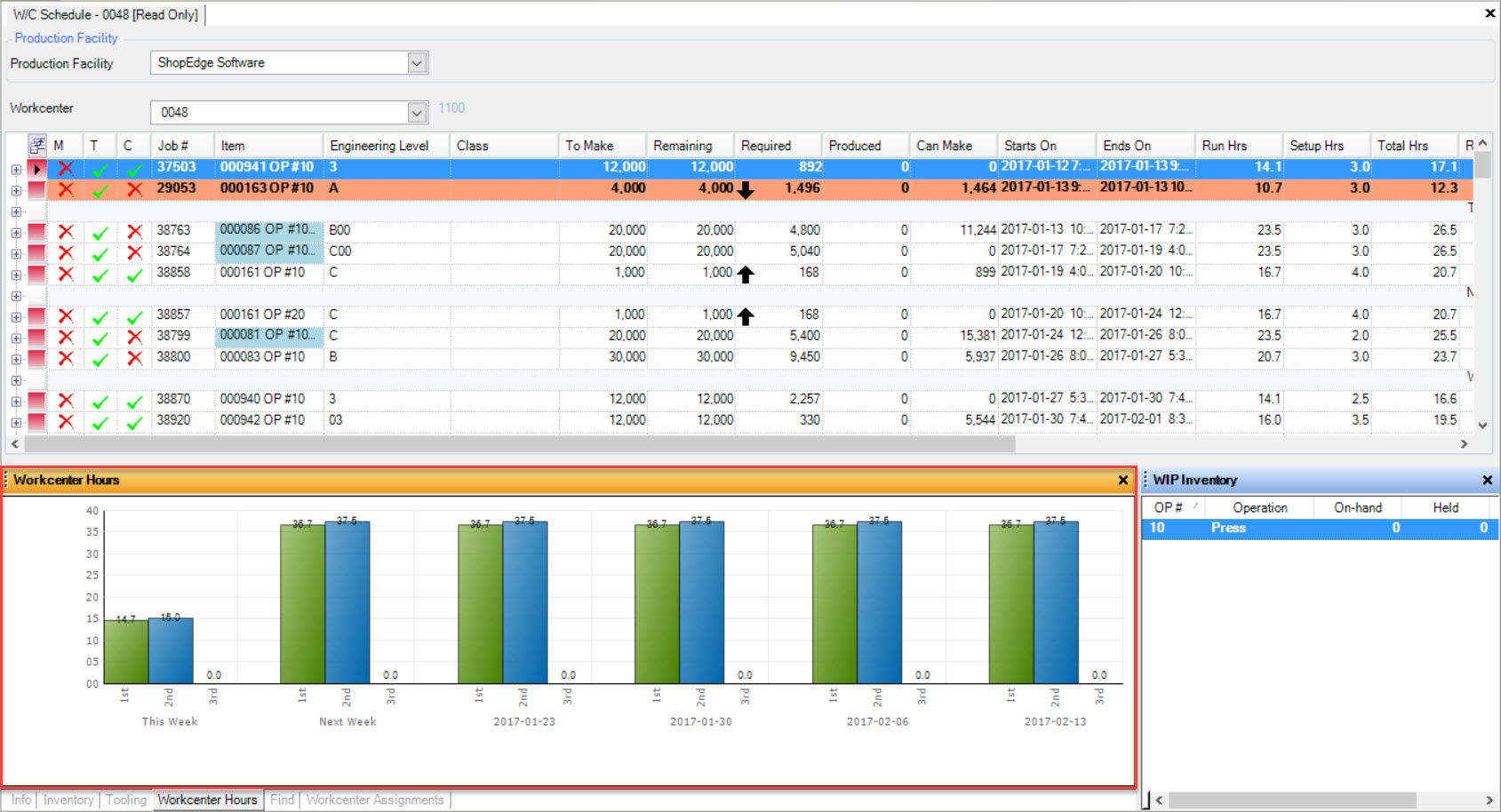Click the green C checkmark for job 38870

[134, 401]
